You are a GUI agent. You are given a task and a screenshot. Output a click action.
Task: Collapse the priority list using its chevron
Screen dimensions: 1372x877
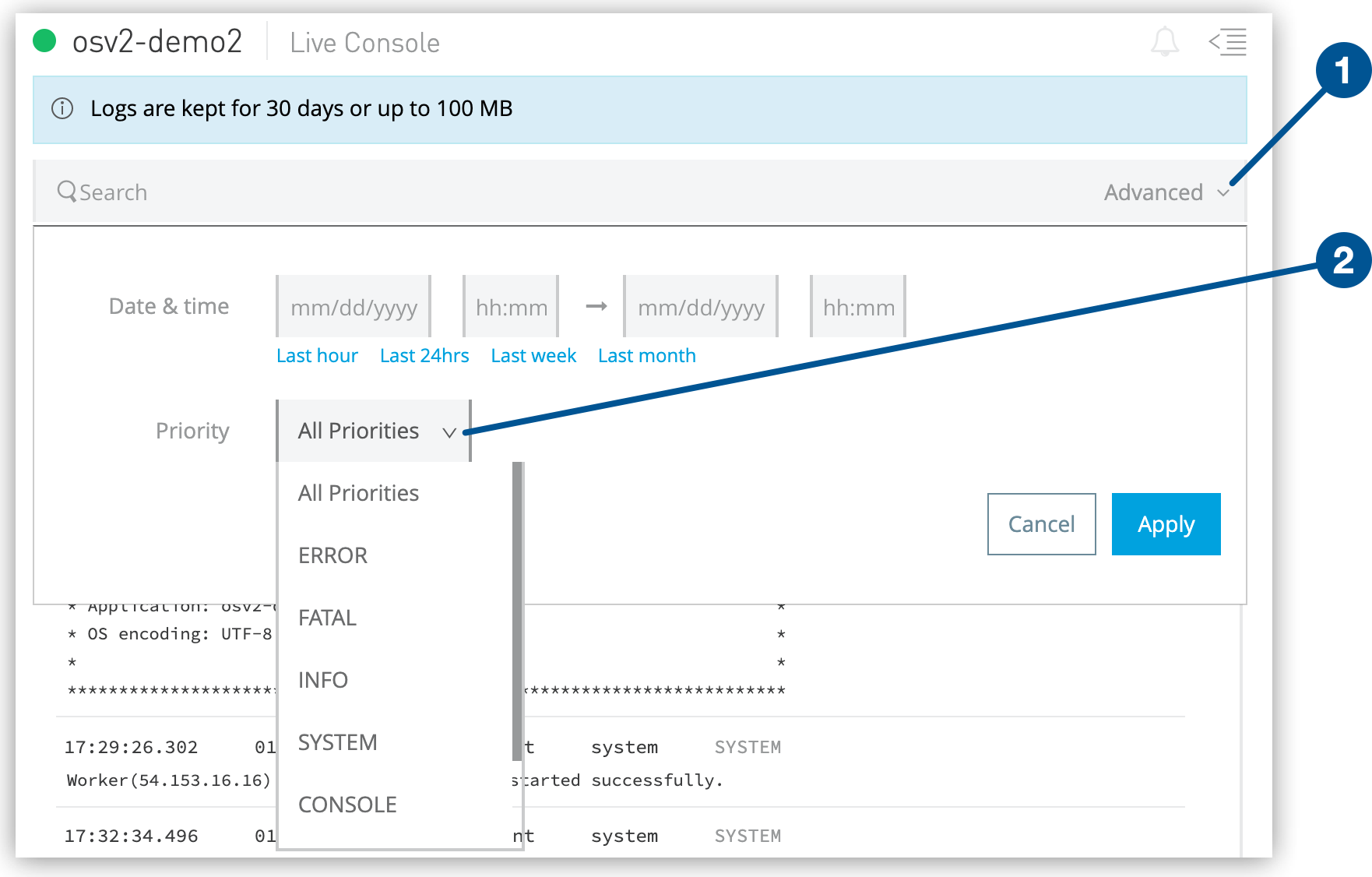(449, 431)
